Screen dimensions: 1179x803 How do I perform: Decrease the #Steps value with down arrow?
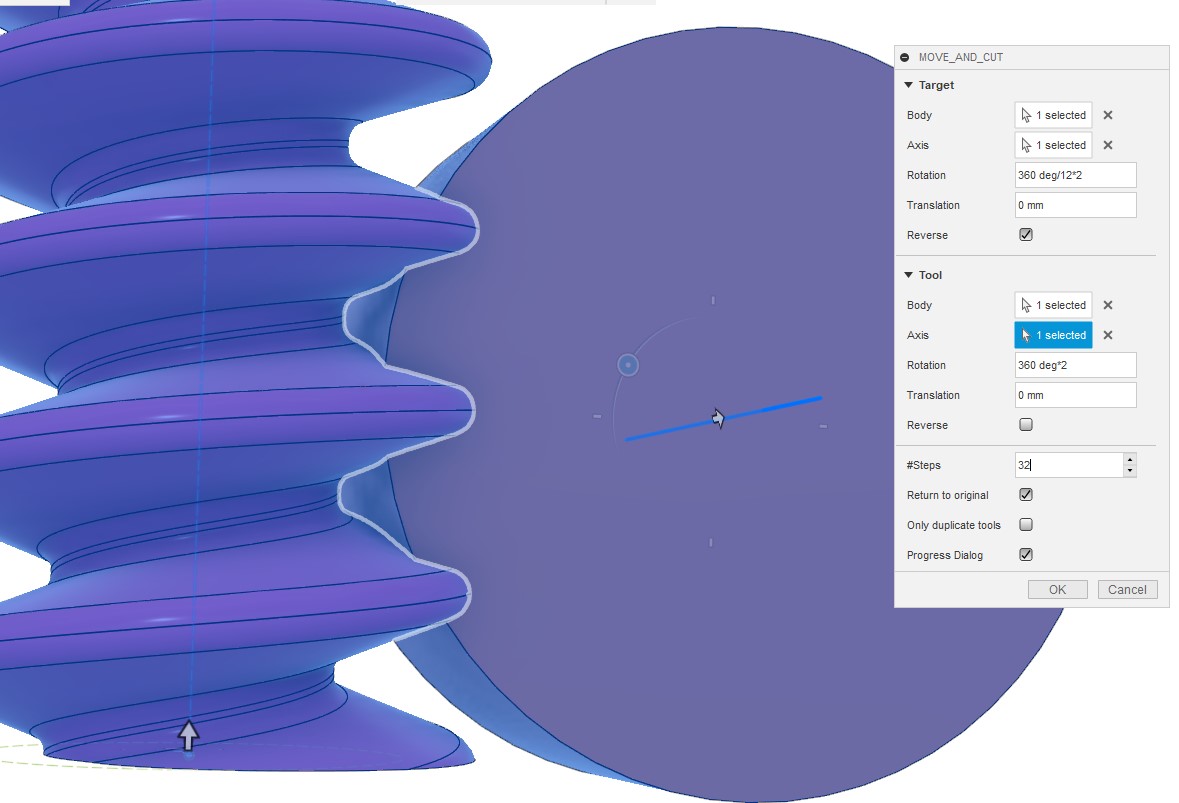pyautogui.click(x=1129, y=470)
